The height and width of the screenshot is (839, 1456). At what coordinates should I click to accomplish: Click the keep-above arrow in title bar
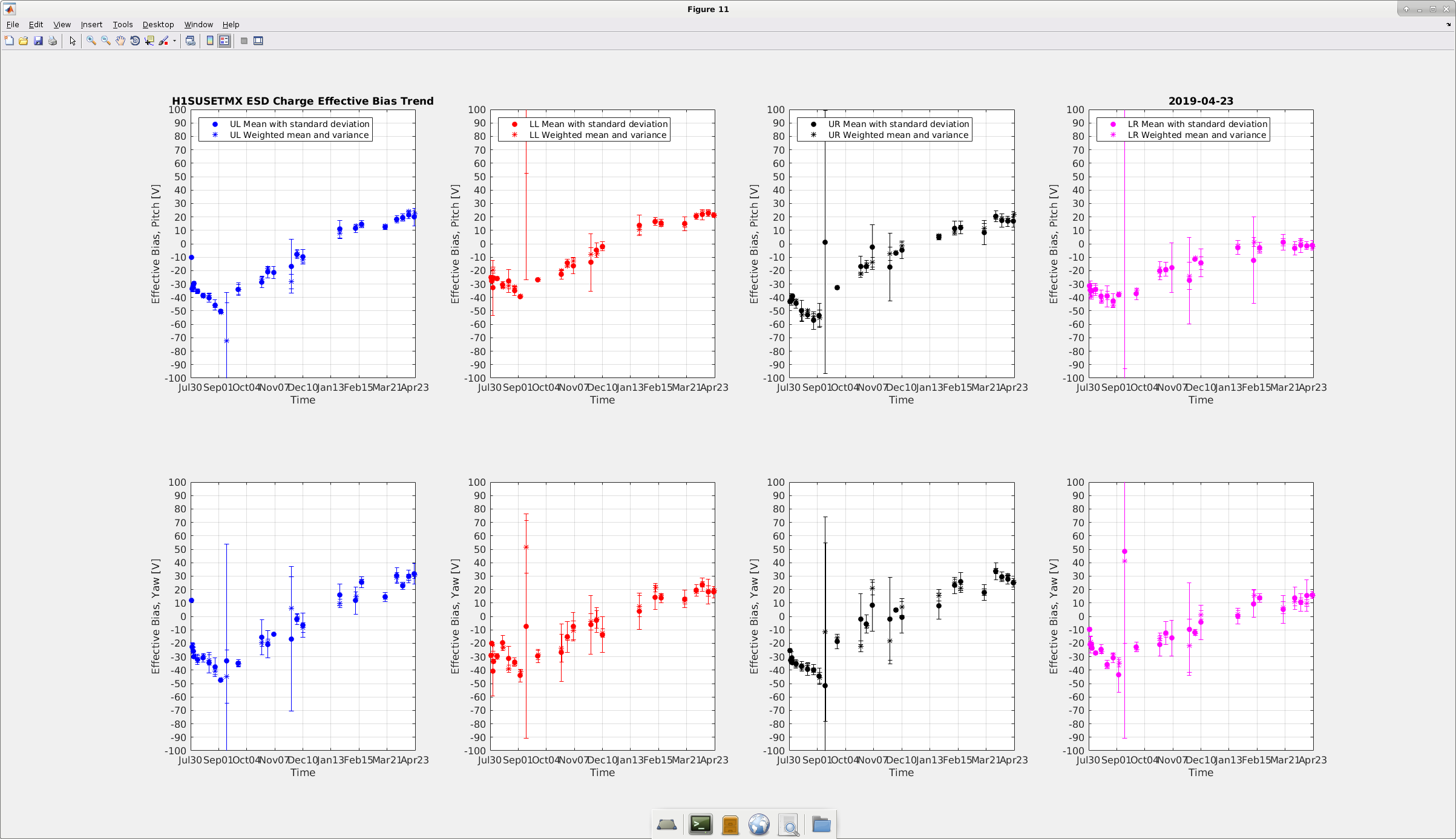[1406, 9]
